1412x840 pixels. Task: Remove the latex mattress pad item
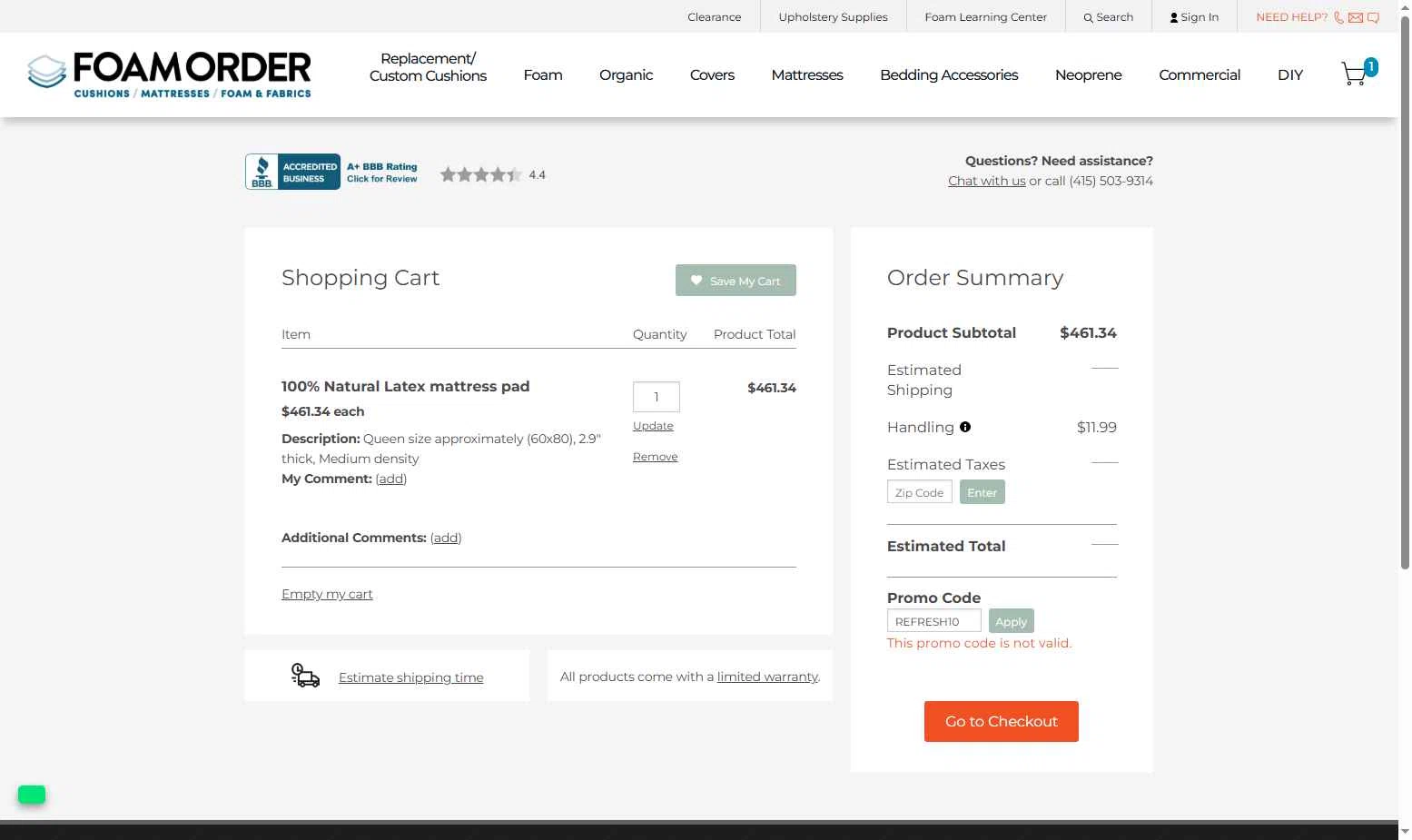[655, 457]
